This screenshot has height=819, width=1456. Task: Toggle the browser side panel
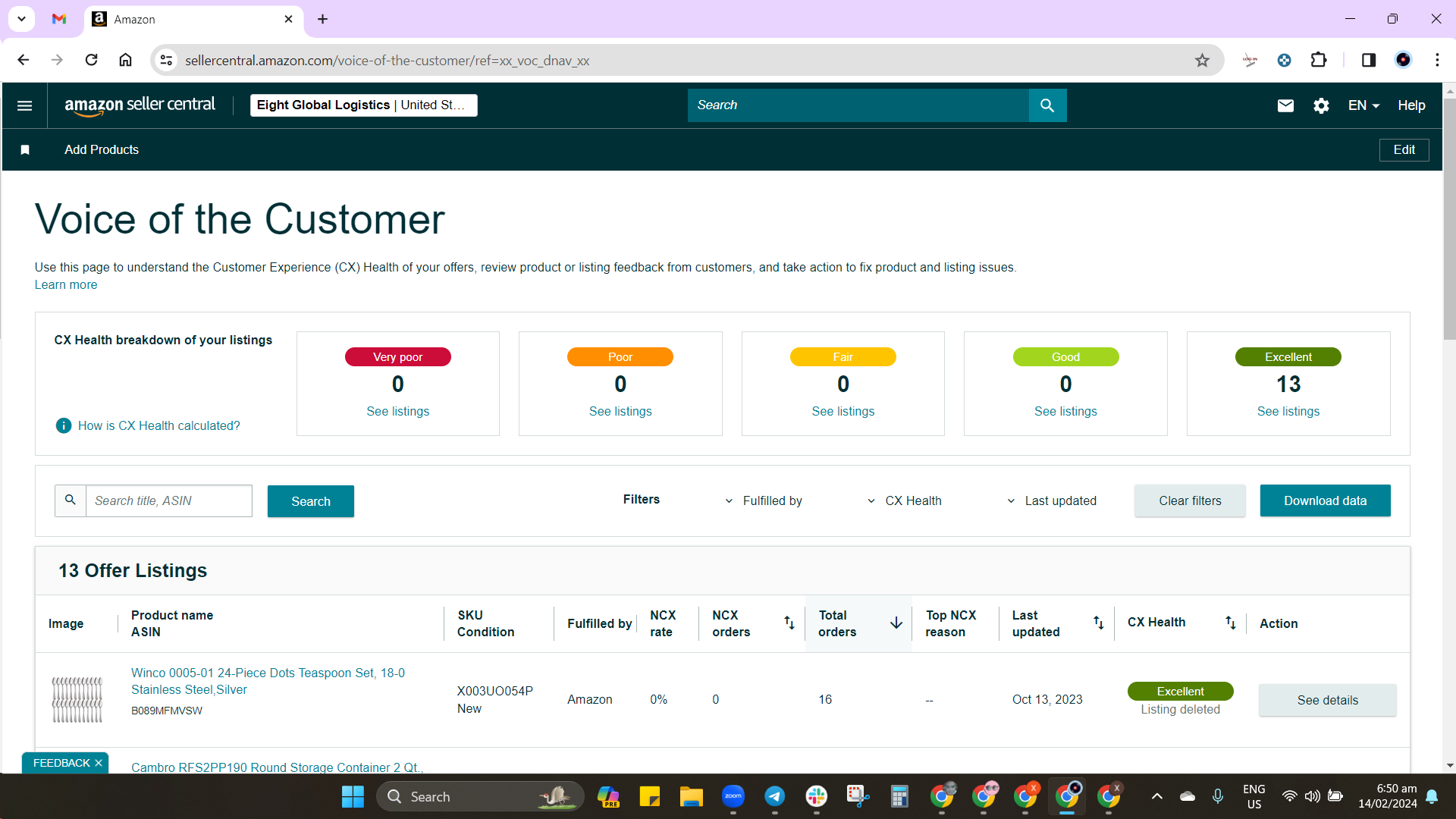click(1369, 60)
